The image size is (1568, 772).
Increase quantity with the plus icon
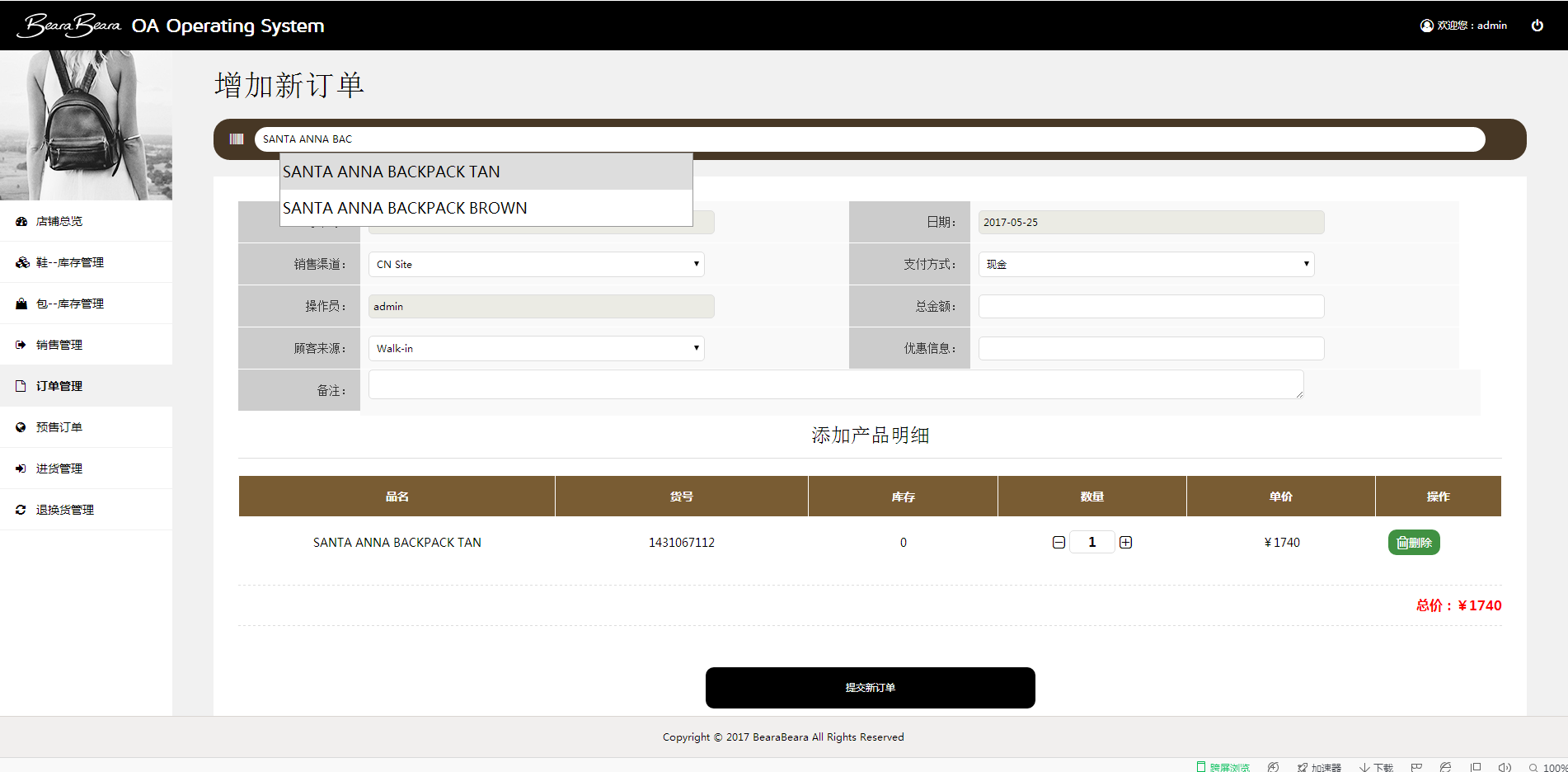tap(1125, 543)
